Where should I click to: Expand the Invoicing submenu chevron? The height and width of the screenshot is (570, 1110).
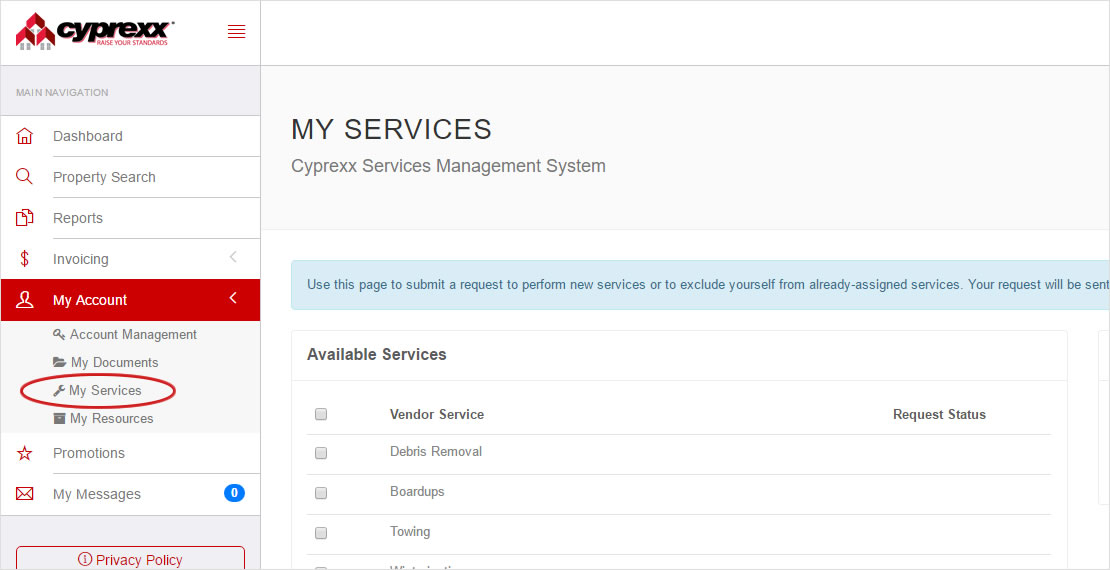tap(233, 258)
